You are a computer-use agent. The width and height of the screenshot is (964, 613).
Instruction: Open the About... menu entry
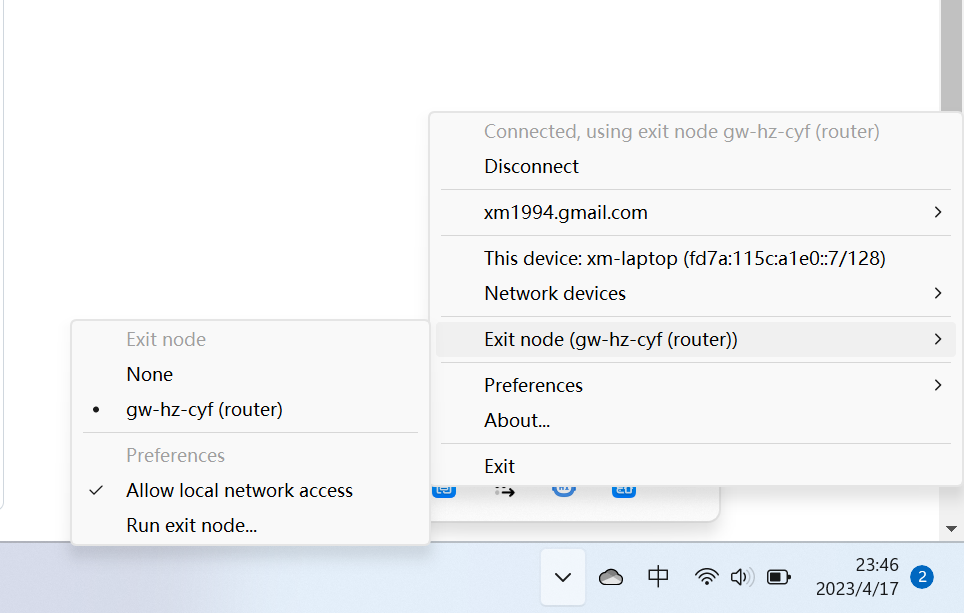(x=517, y=420)
